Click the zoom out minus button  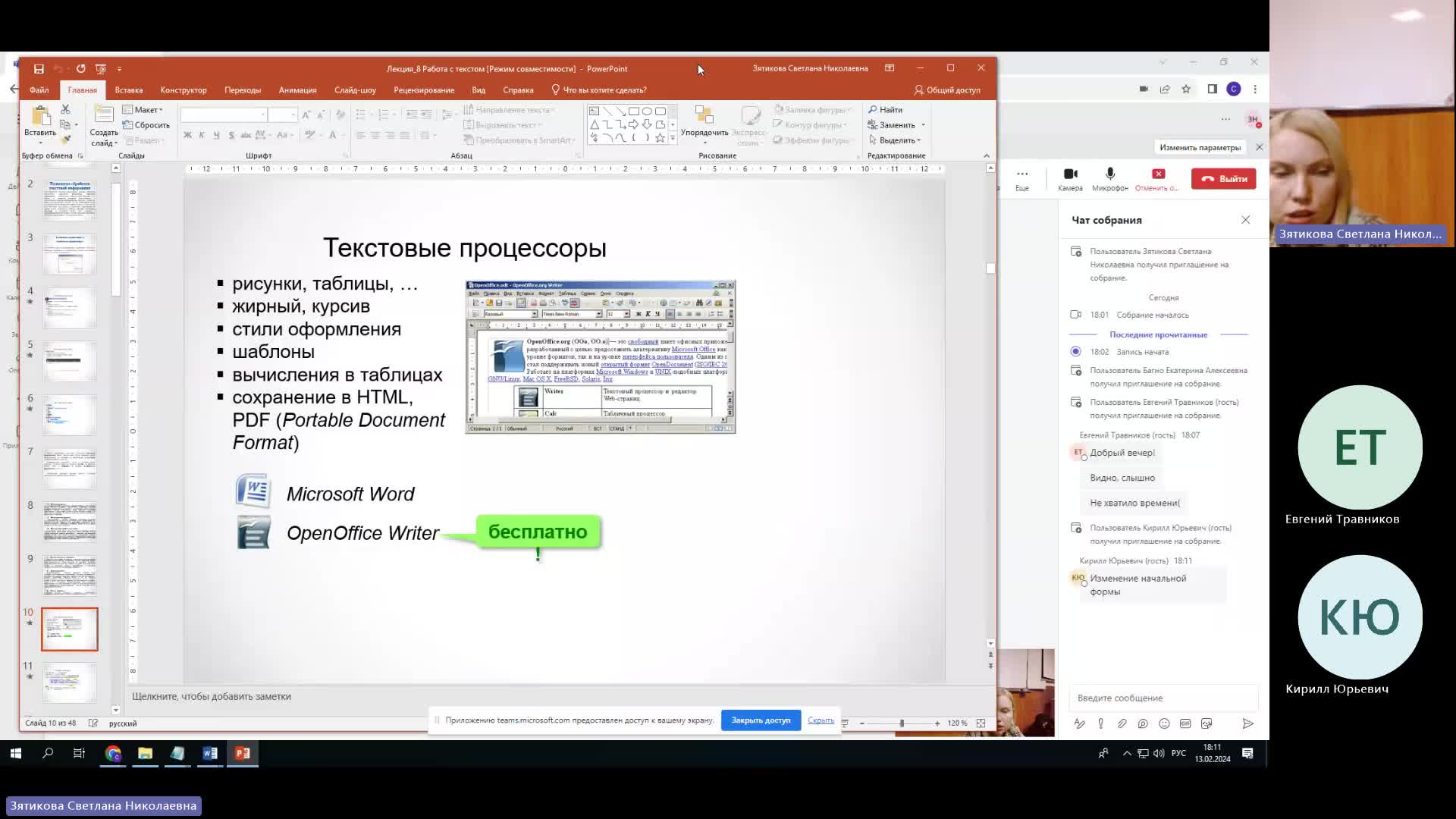pyautogui.click(x=861, y=723)
